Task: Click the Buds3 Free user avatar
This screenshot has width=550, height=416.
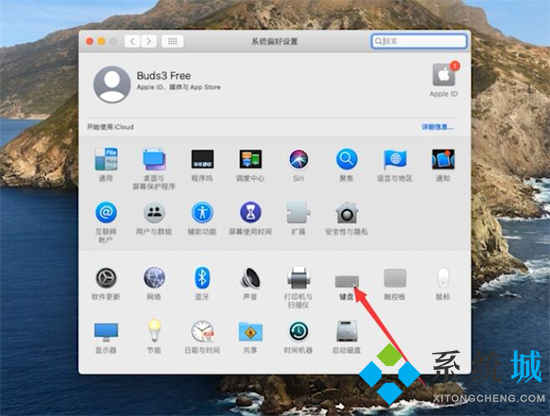Action: click(112, 85)
